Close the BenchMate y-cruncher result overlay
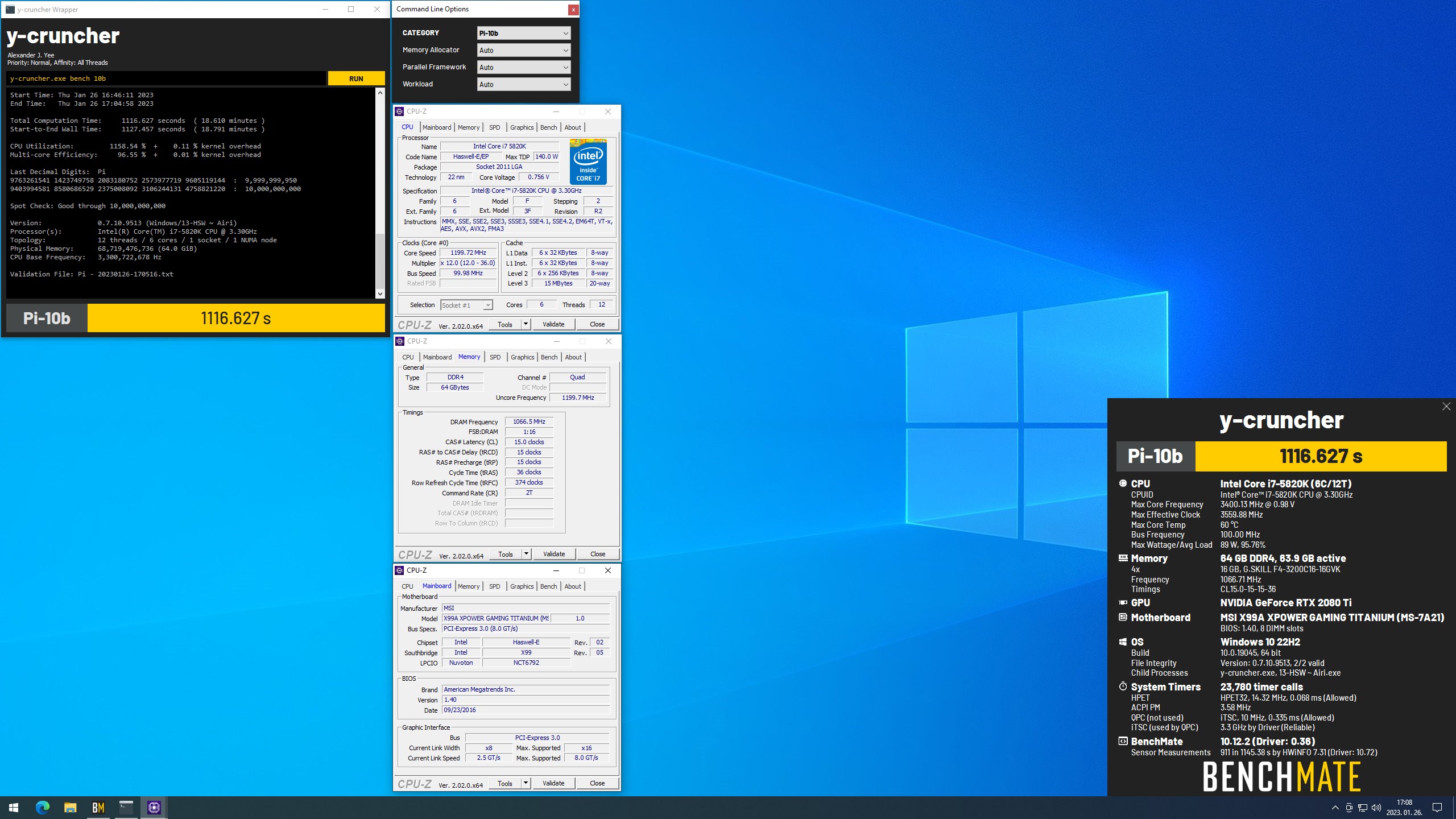 [1446, 406]
